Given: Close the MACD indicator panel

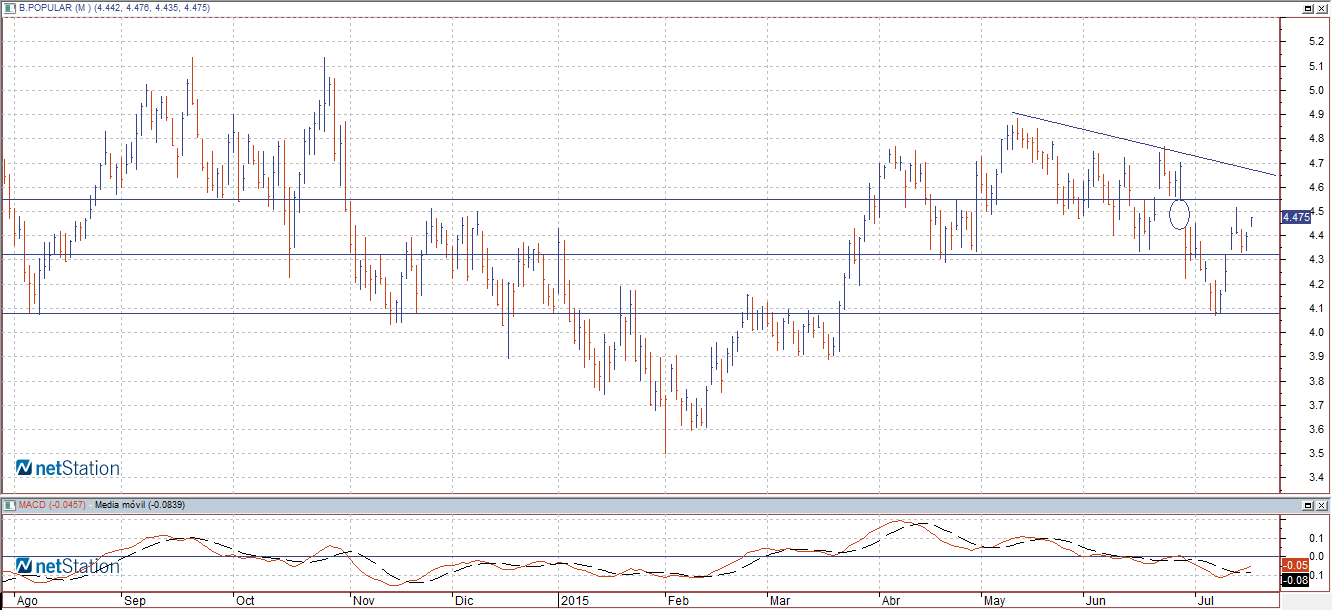Looking at the screenshot, I should pyautogui.click(x=1322, y=504).
